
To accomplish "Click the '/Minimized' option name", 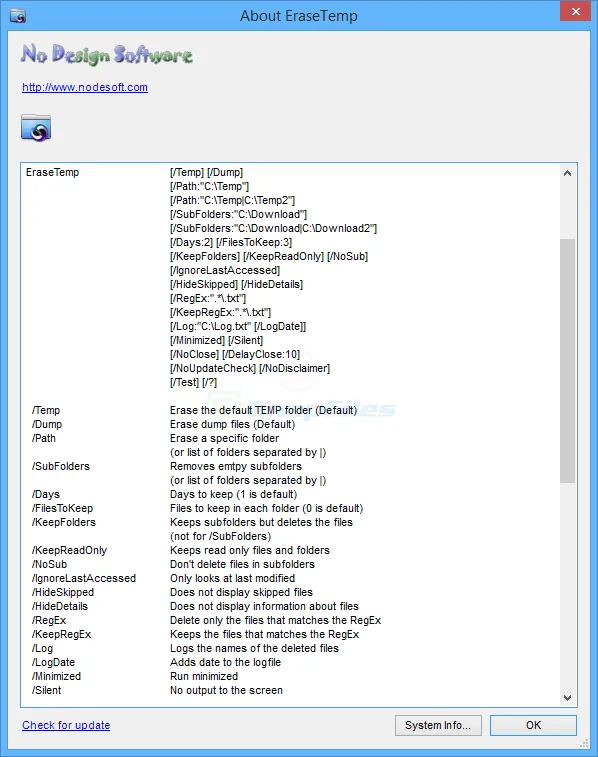I will point(56,676).
